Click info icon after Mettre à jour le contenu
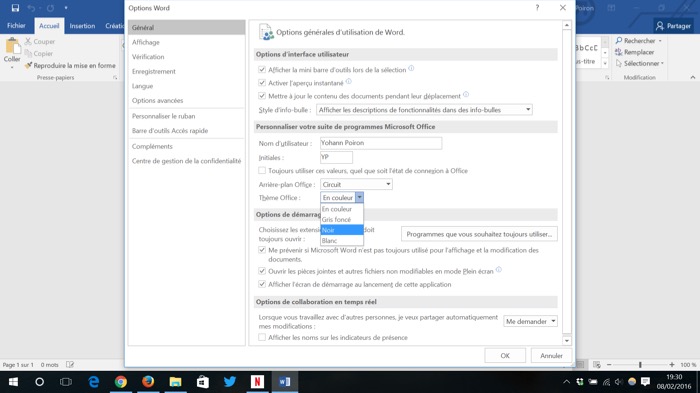700x393 pixels. [466, 94]
